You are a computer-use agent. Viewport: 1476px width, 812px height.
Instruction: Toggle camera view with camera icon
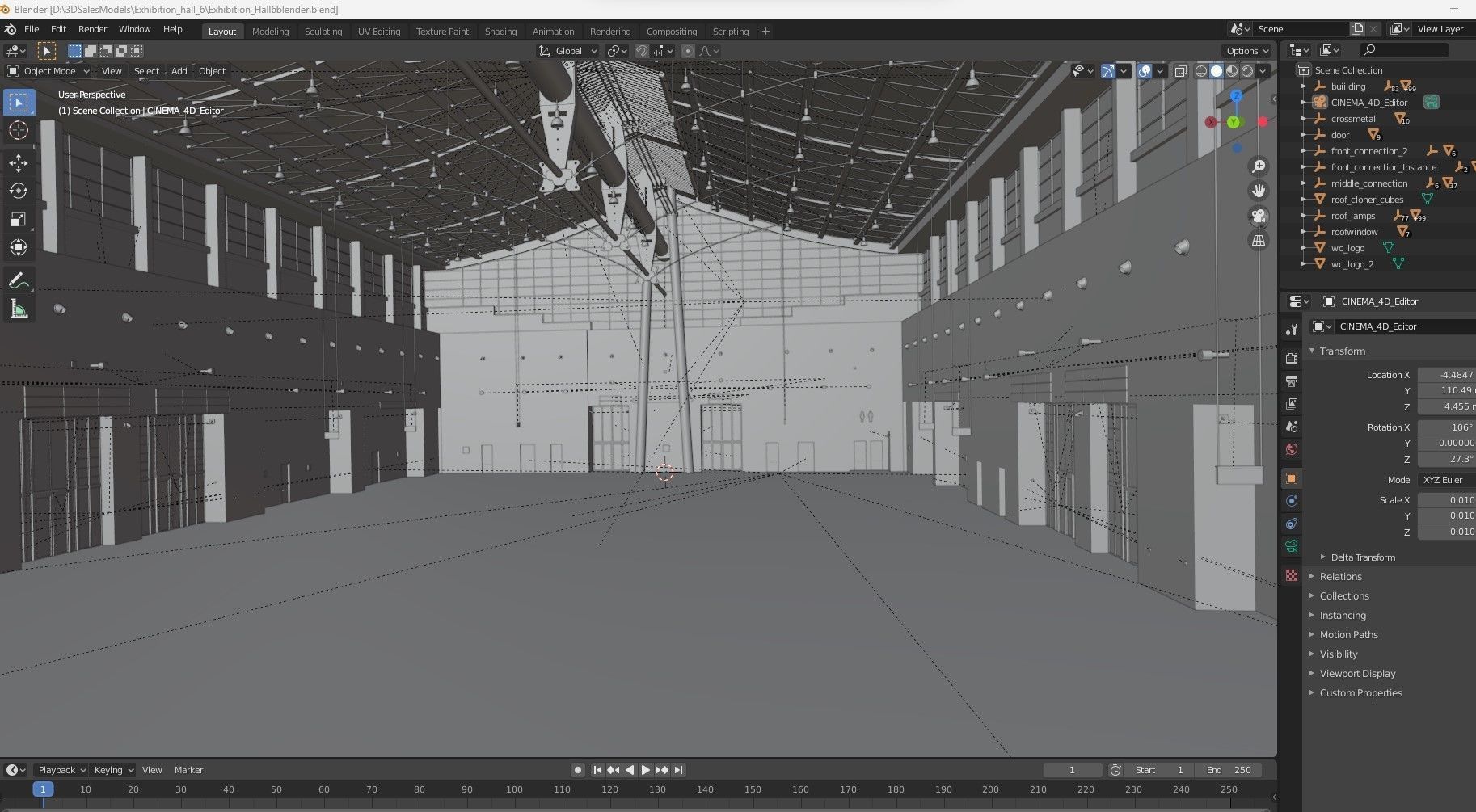(1259, 216)
